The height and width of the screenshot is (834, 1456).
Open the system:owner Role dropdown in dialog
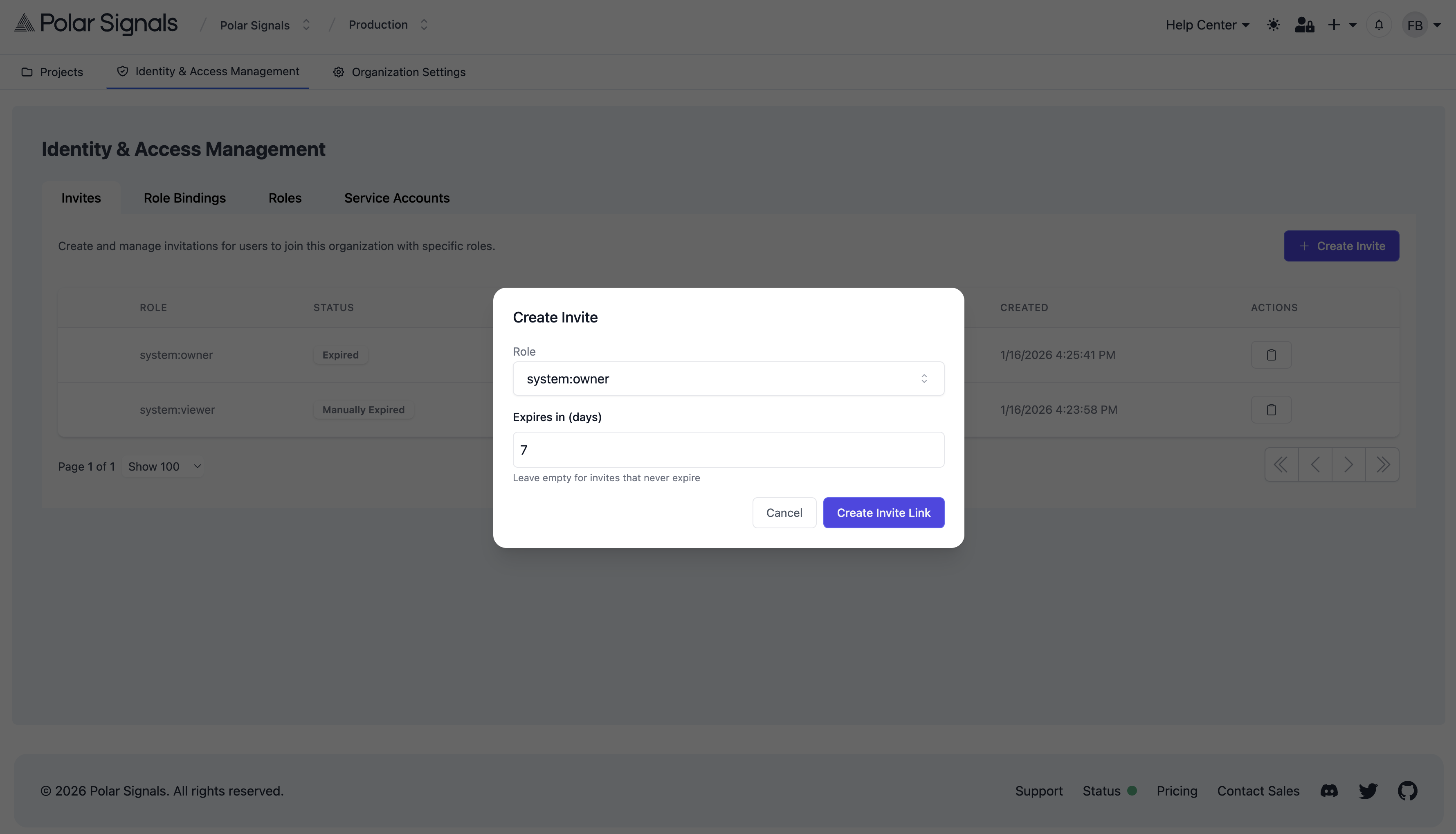728,379
